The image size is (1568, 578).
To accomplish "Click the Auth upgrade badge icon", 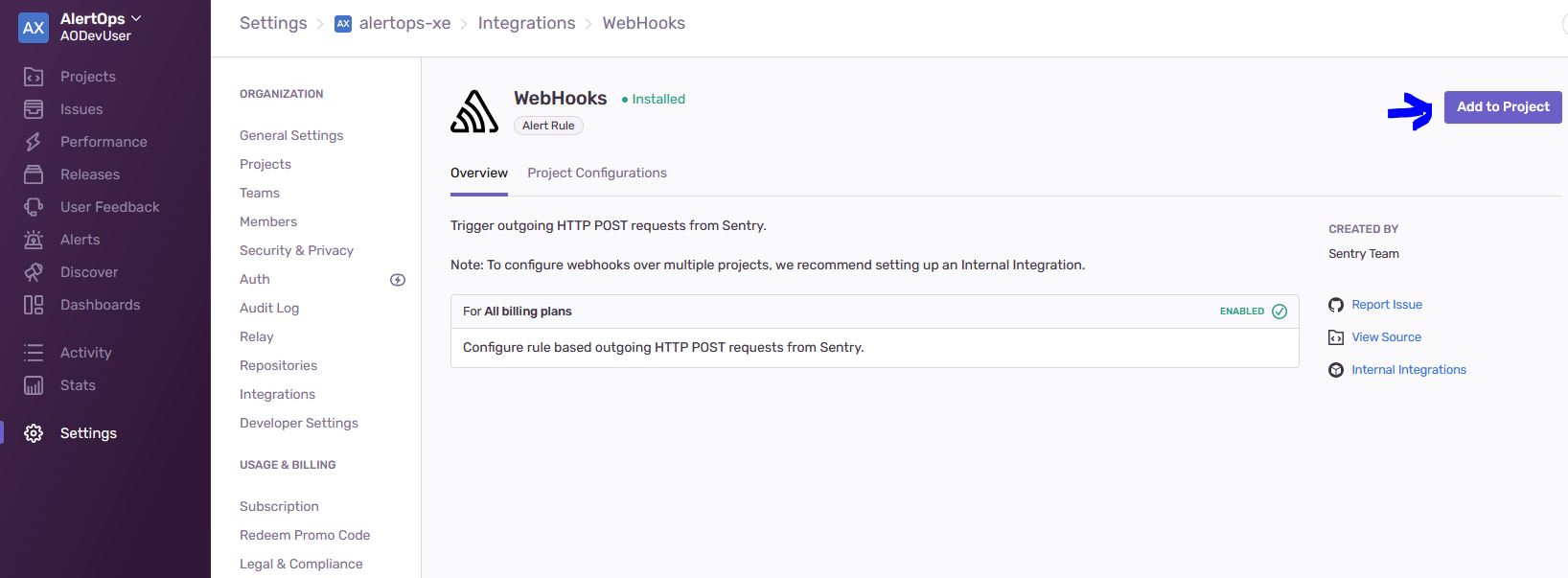I will pyautogui.click(x=398, y=280).
